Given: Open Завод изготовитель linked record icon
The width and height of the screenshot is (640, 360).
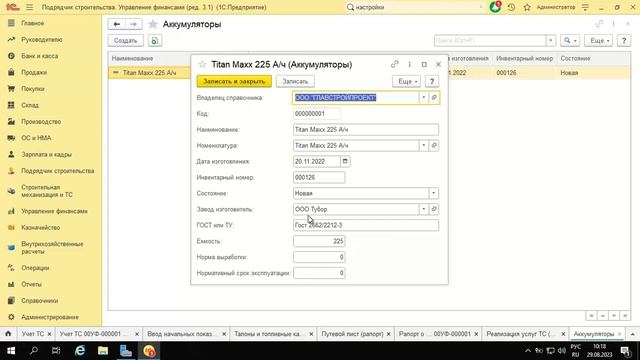Looking at the screenshot, I should (434, 209).
